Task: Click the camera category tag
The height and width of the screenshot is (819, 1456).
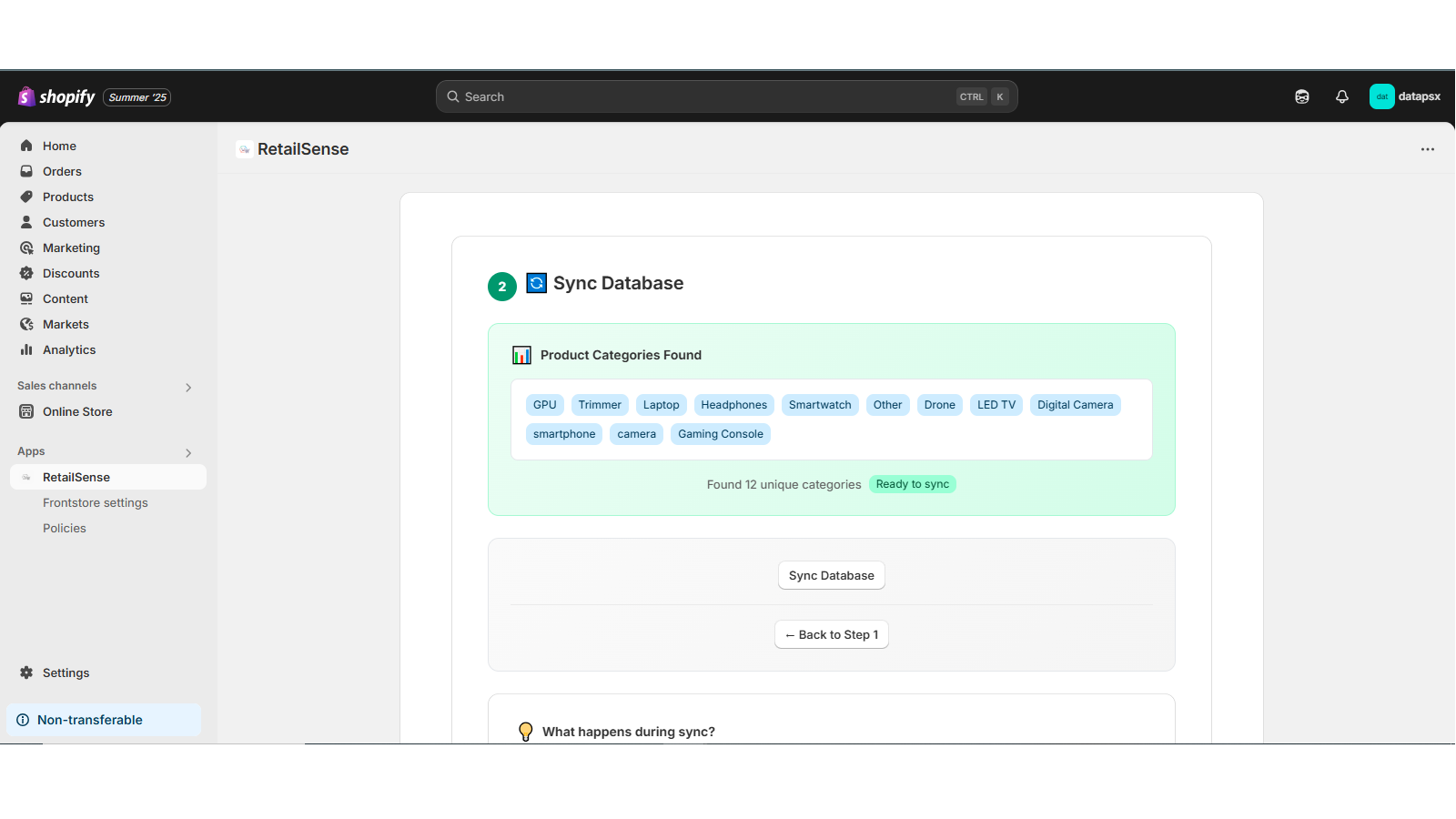Action: (637, 434)
